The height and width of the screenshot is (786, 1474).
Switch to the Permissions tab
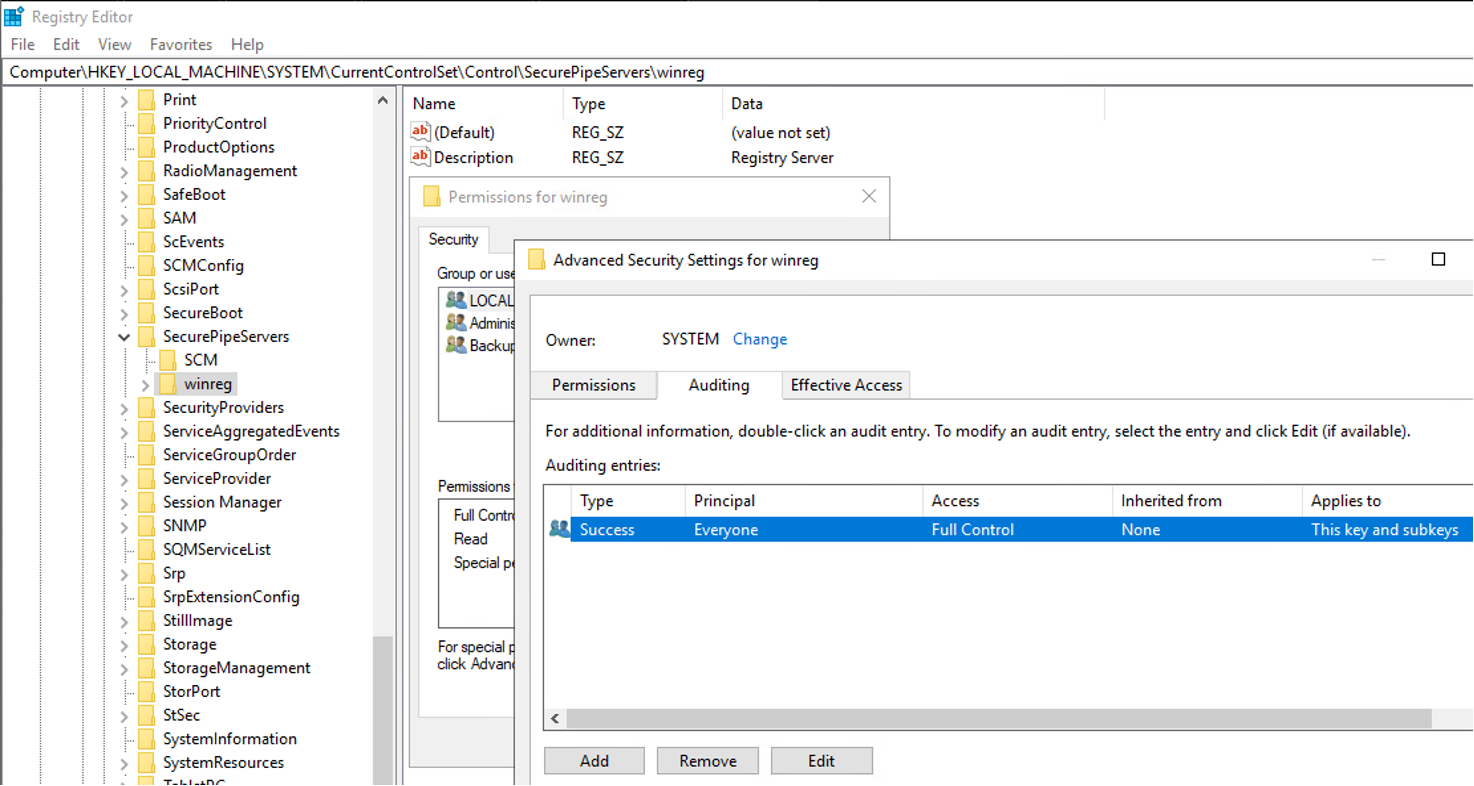[593, 385]
